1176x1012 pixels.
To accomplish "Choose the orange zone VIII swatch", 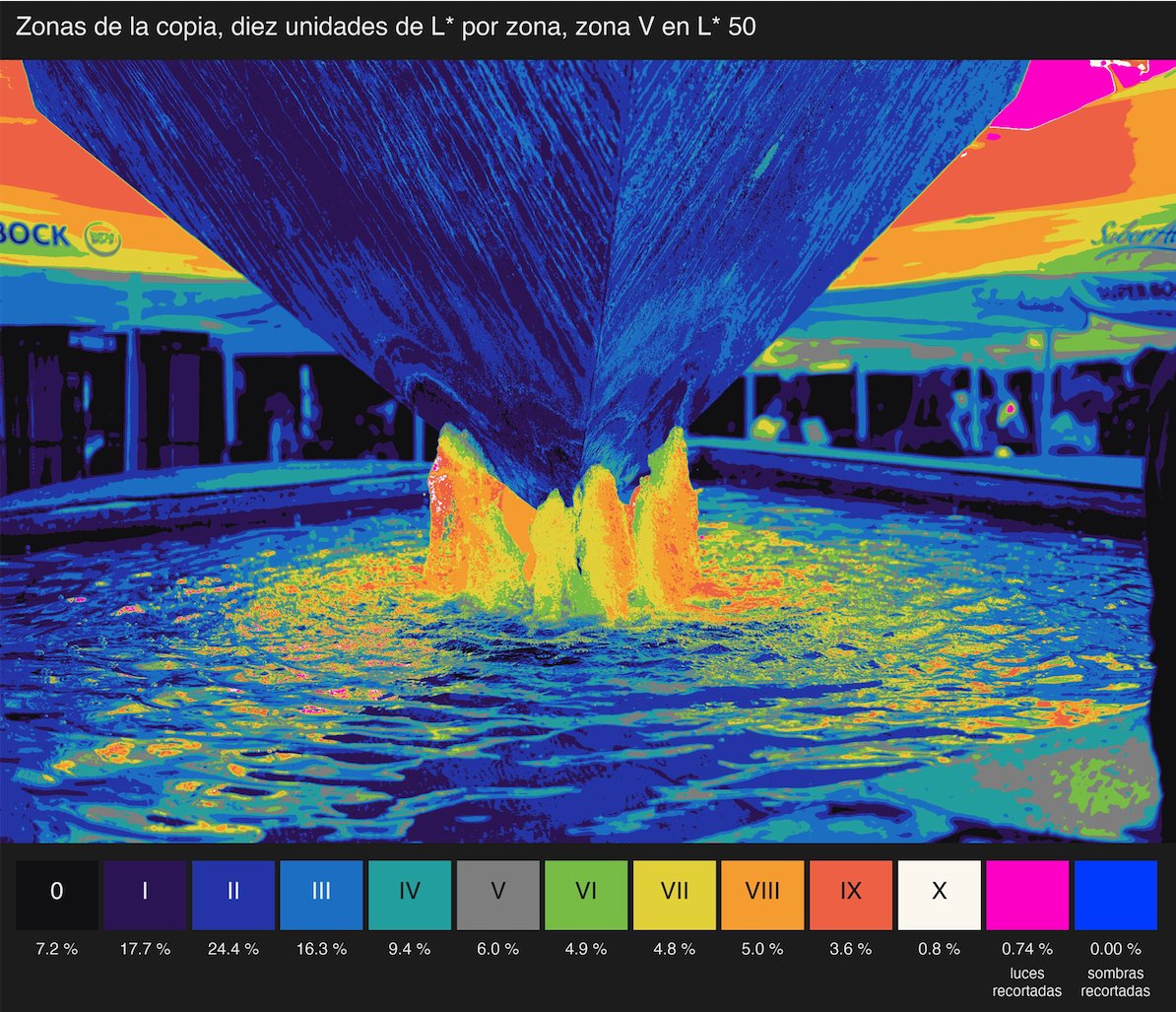I will 762,895.
